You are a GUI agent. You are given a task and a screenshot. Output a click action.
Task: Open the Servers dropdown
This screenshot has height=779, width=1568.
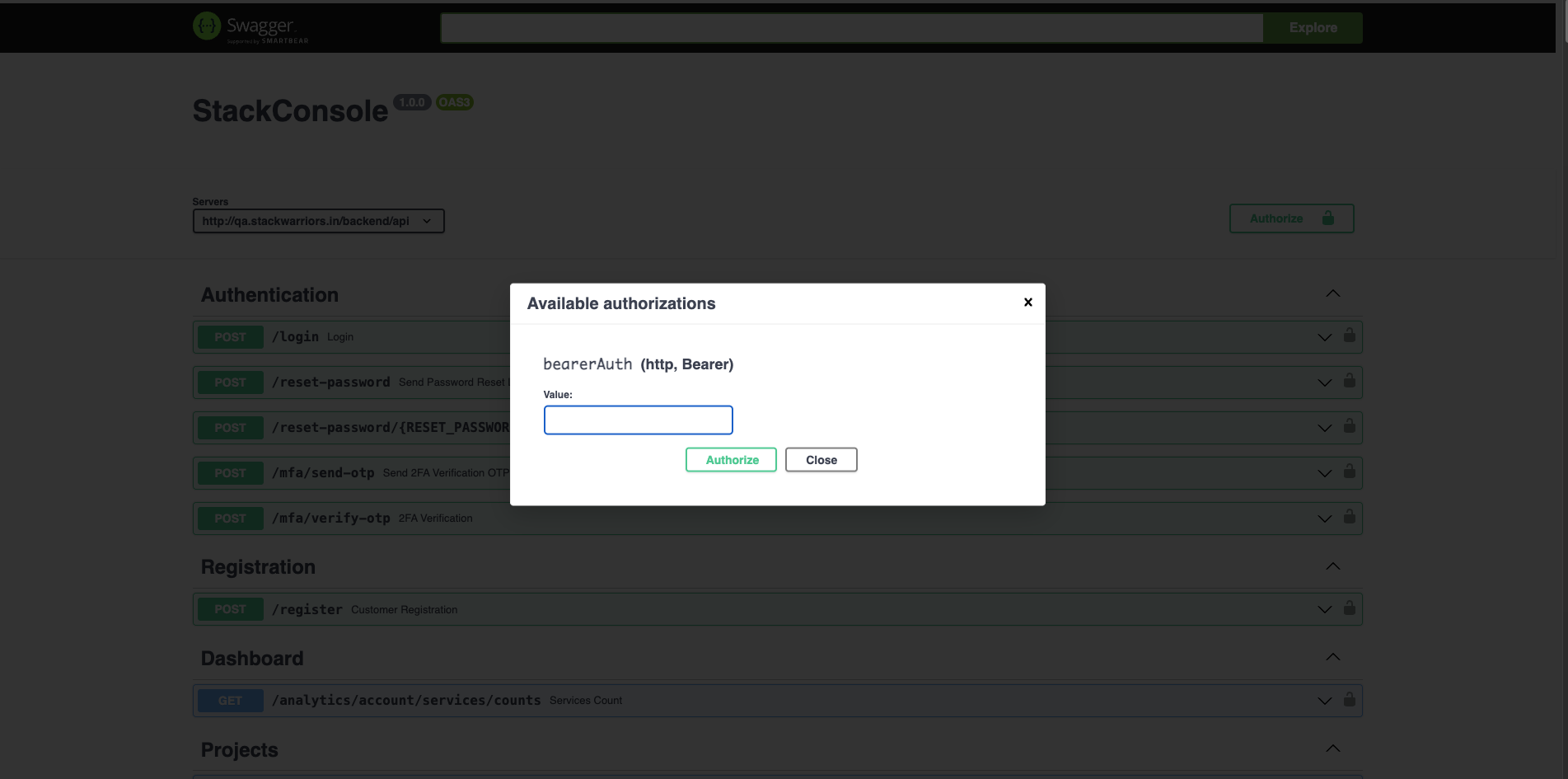(x=318, y=221)
